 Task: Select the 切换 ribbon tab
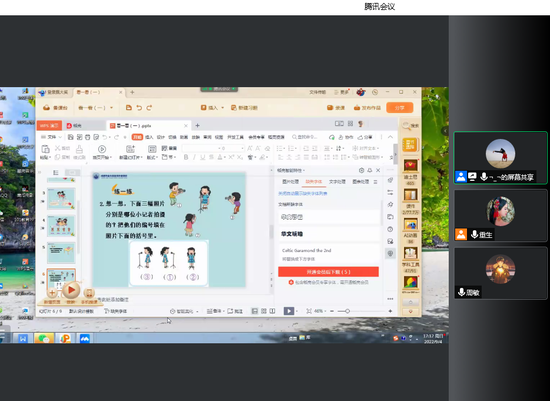(172, 137)
